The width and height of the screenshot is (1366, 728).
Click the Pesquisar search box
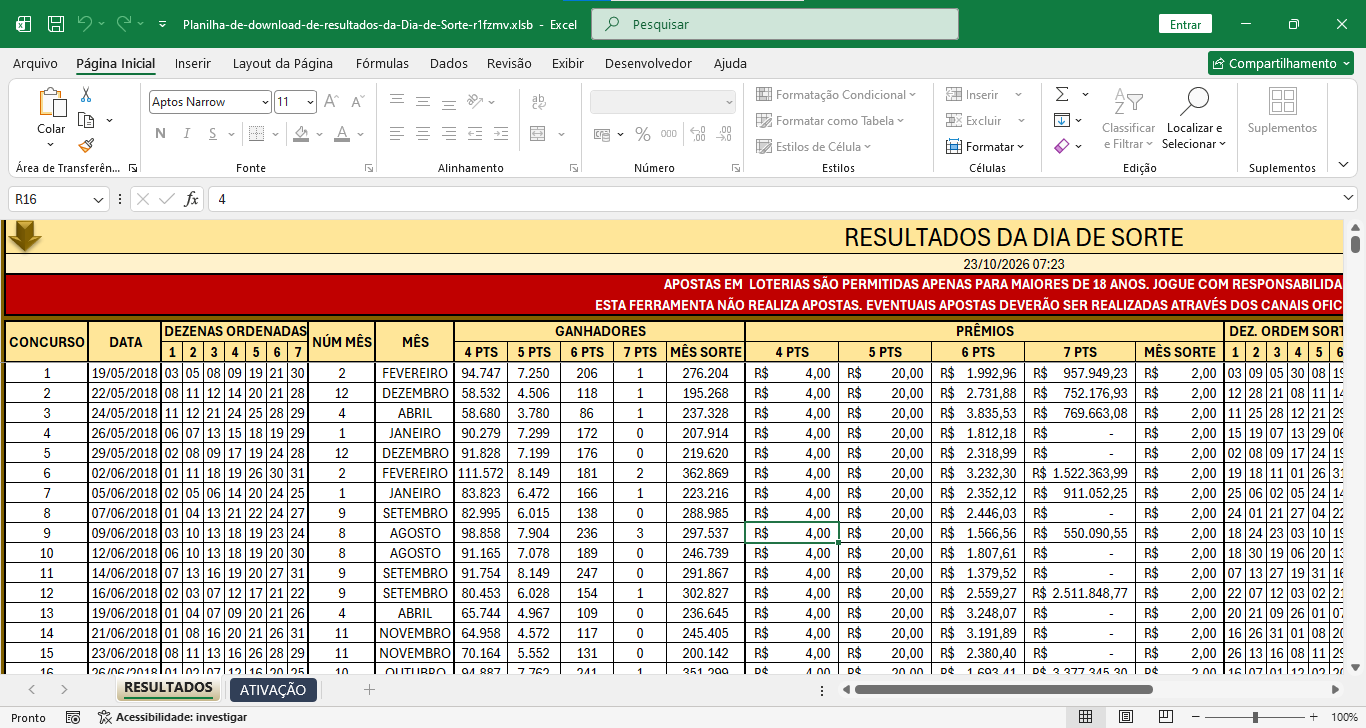pyautogui.click(x=775, y=24)
